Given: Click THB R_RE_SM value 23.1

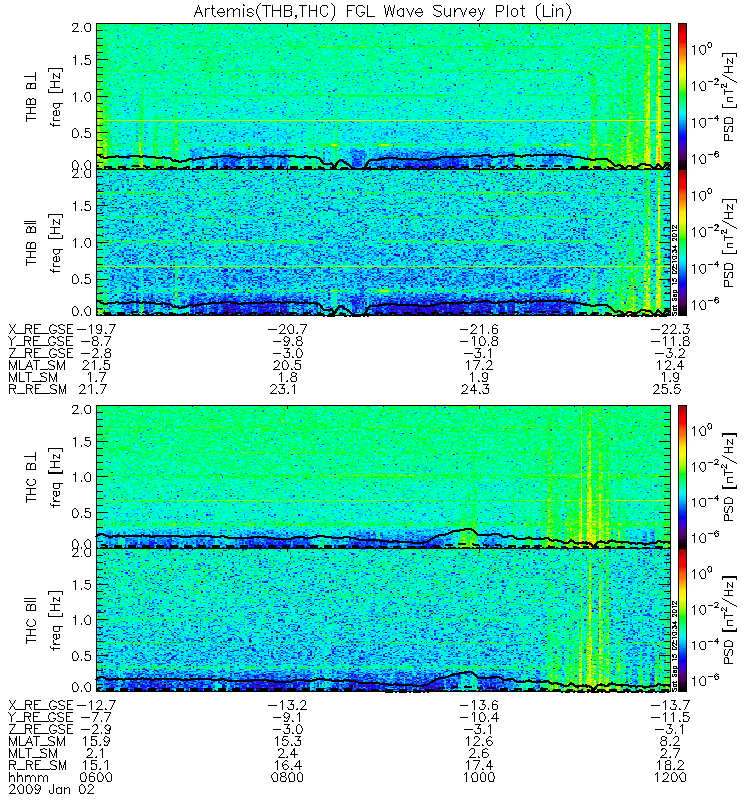Looking at the screenshot, I should (x=284, y=389).
